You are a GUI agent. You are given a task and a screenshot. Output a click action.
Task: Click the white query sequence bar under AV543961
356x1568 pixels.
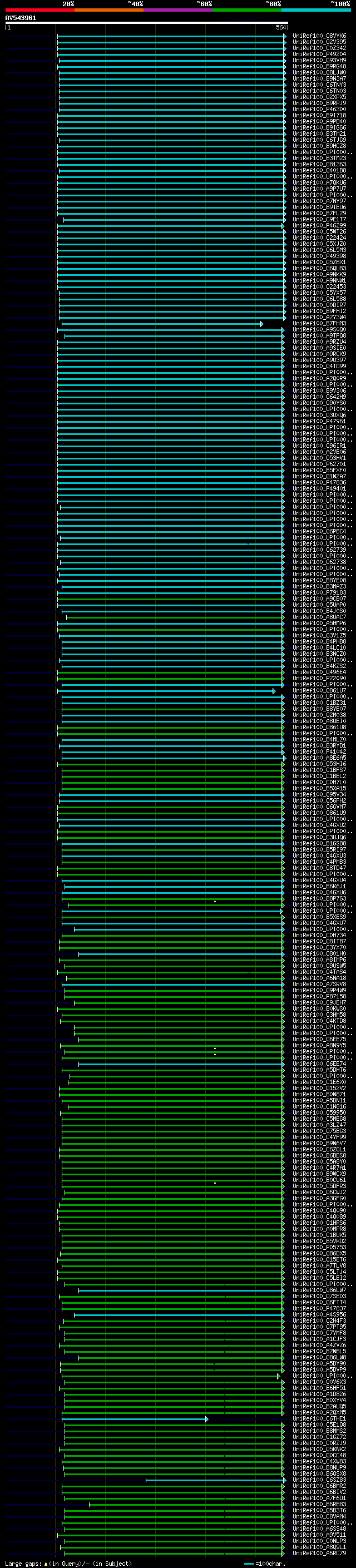point(147,22)
